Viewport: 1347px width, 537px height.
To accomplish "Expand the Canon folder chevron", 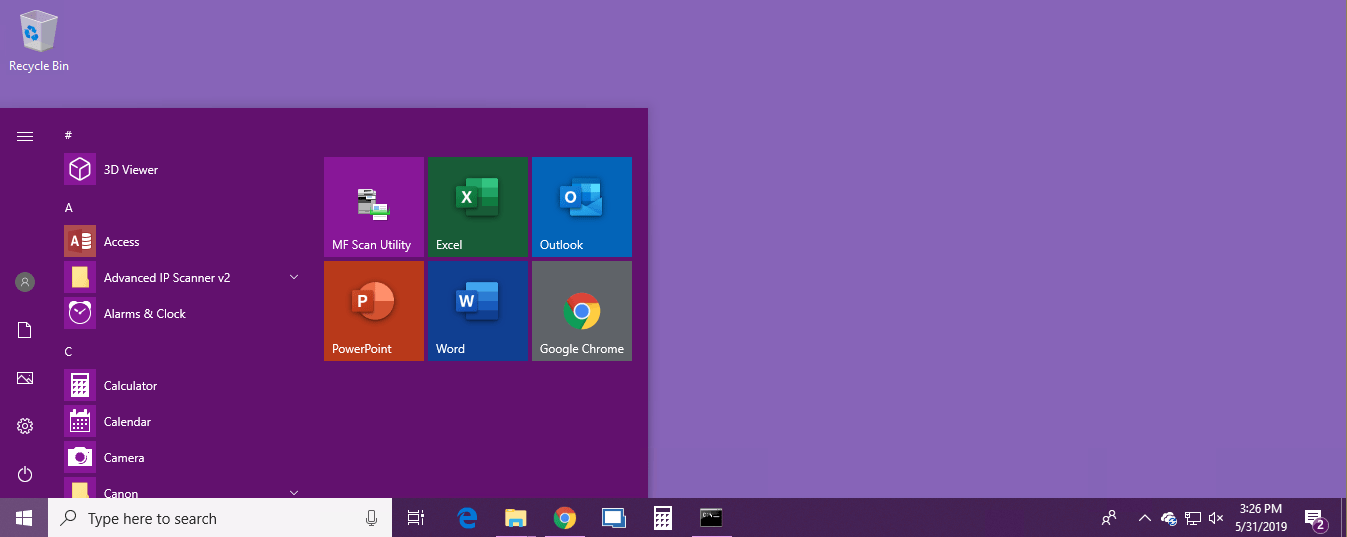I will 294,492.
